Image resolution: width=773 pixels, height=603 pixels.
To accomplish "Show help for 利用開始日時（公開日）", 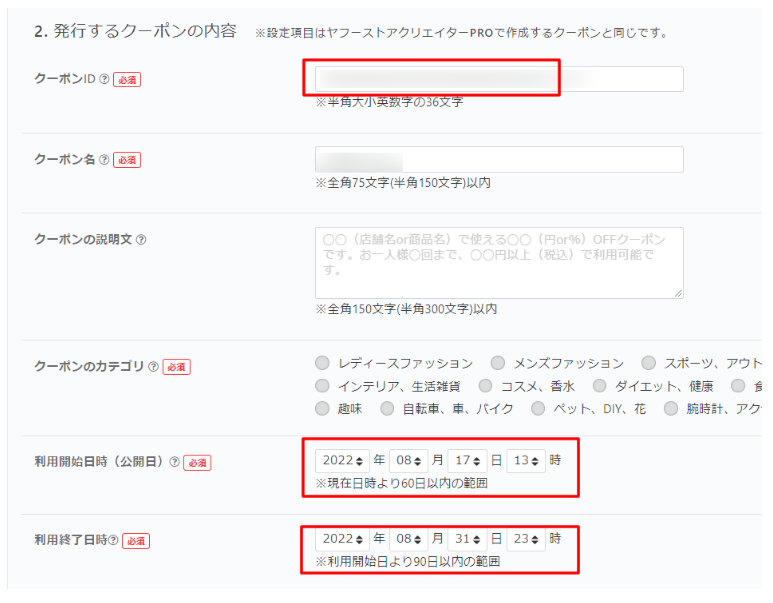I will tap(175, 462).
